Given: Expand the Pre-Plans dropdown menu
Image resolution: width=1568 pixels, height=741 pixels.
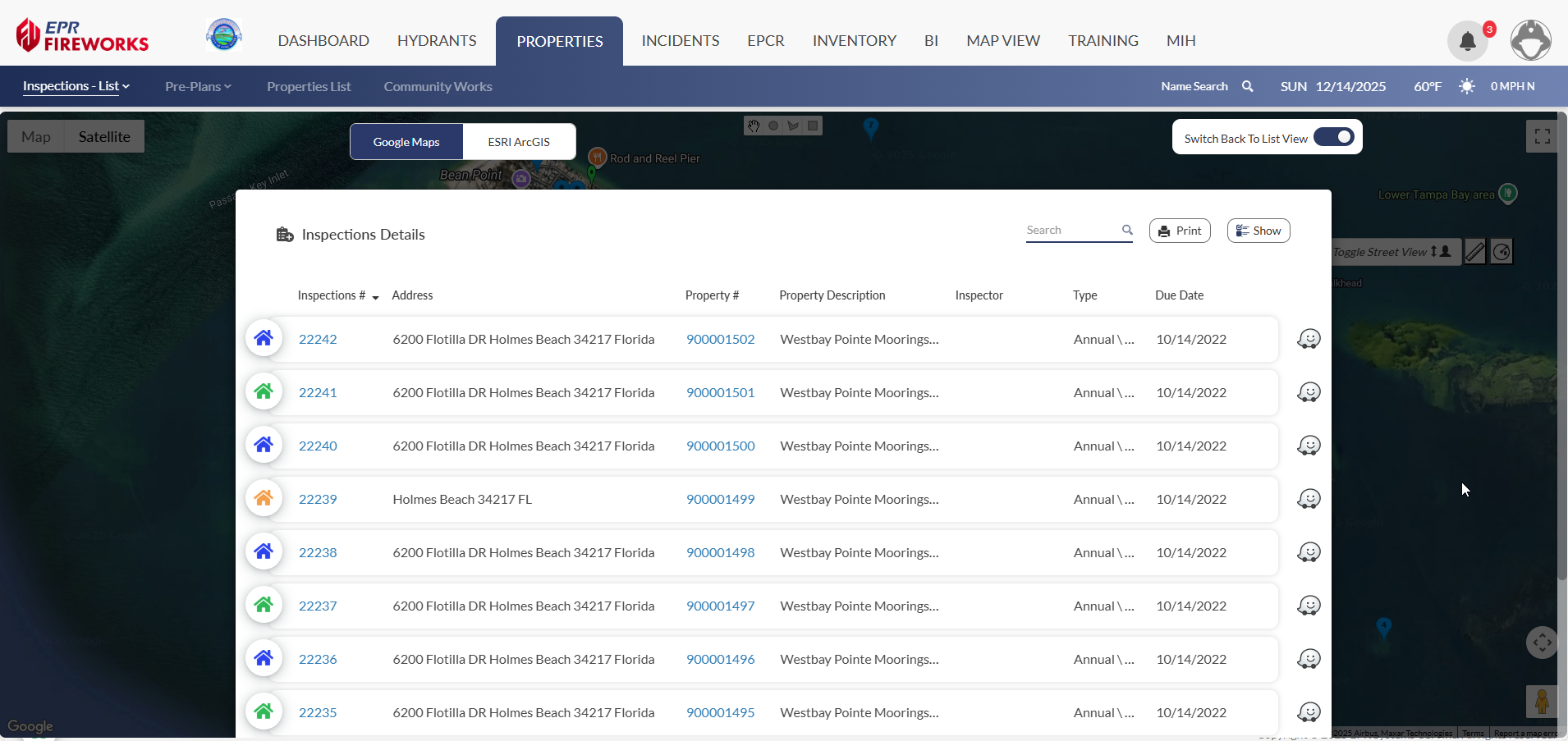Looking at the screenshot, I should 198,87.
